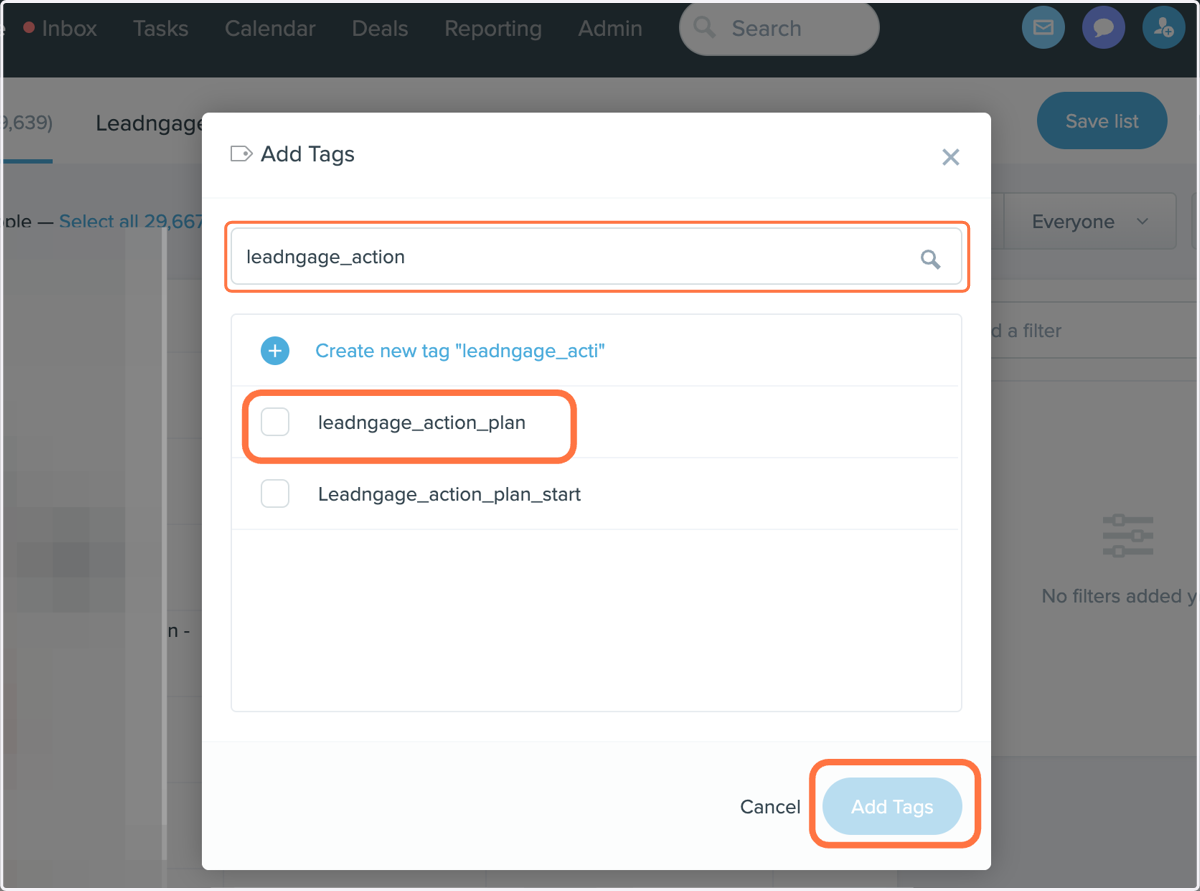Open the email compose icon
The height and width of the screenshot is (891, 1200).
tap(1043, 28)
